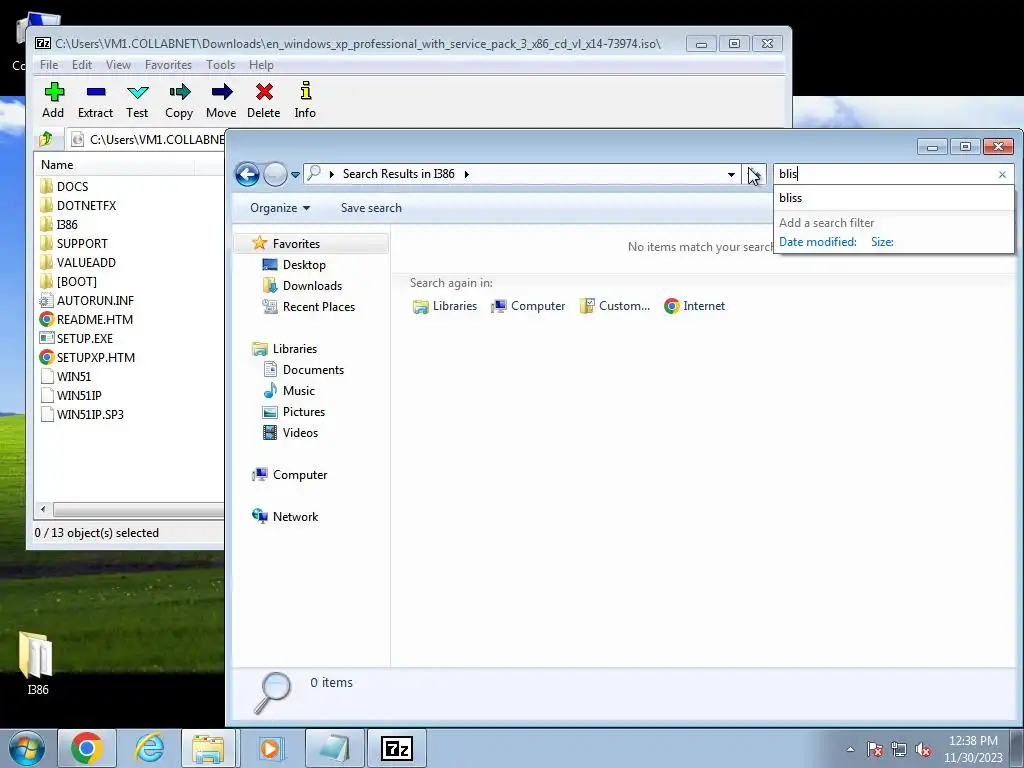Expand arrow after Search Results in I386

pos(466,174)
